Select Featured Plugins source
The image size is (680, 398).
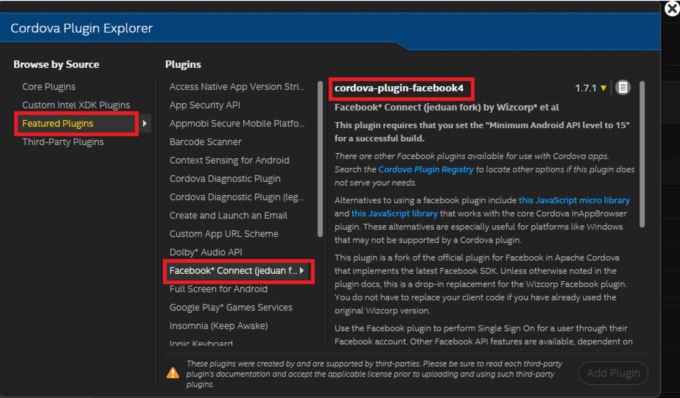(x=58, y=124)
